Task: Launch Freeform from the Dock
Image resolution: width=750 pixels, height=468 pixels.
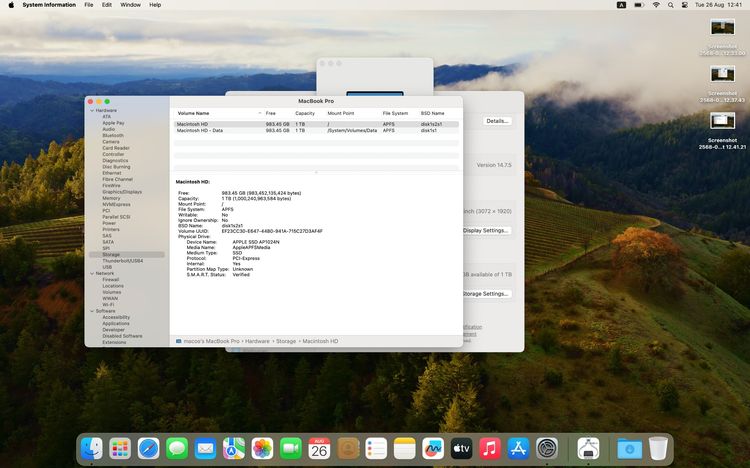Action: point(433,449)
